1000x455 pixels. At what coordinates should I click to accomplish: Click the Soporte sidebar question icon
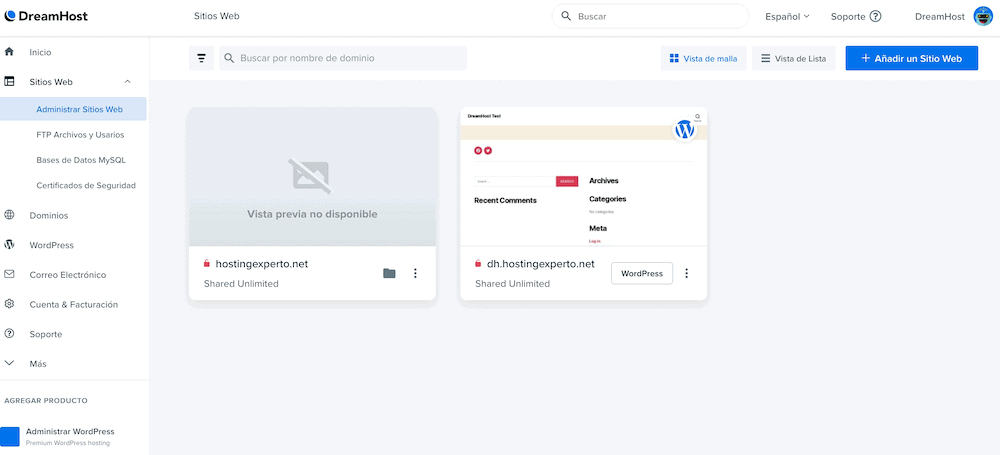click(9, 333)
